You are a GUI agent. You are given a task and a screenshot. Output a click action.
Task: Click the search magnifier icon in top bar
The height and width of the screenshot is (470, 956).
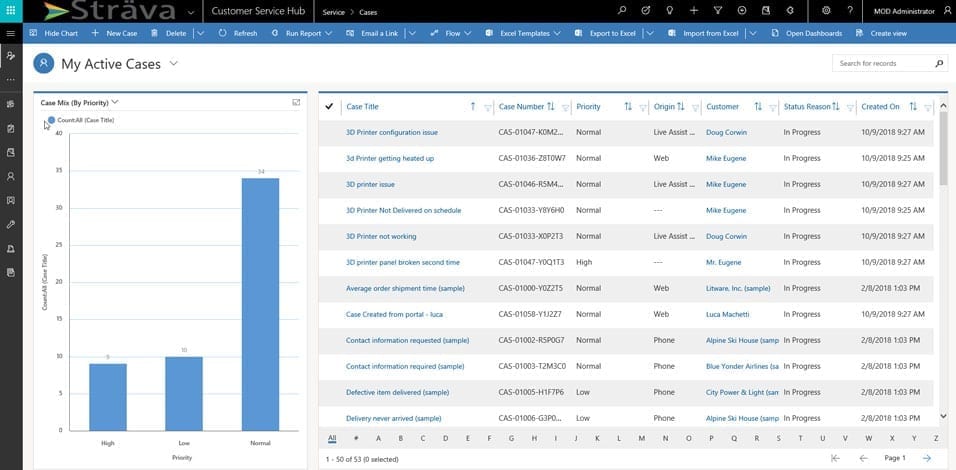pos(622,11)
